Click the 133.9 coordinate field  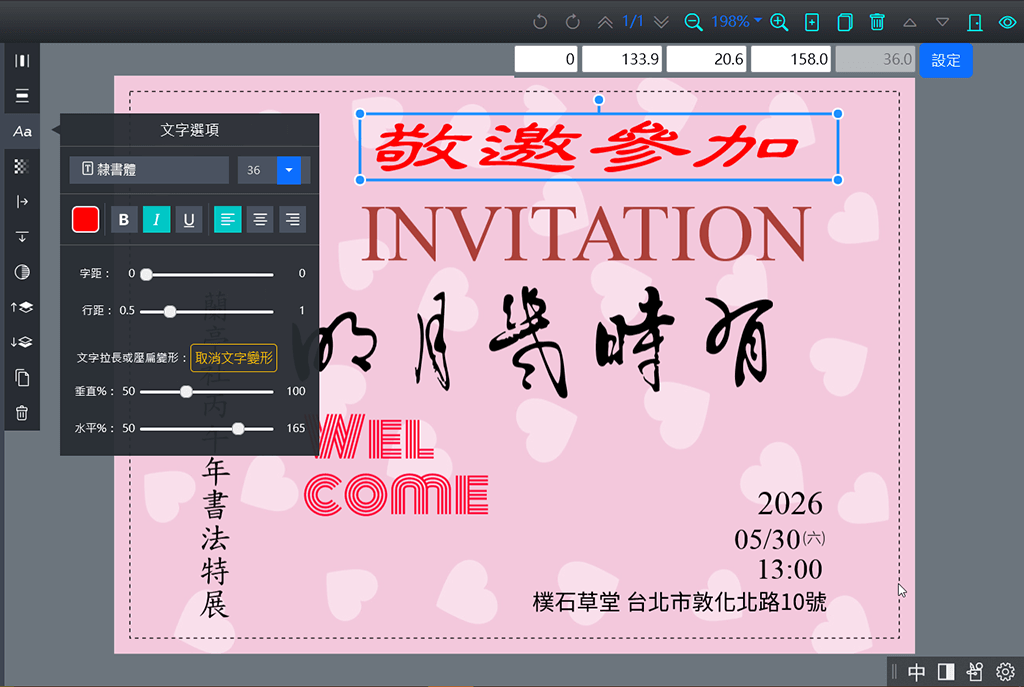pos(622,59)
